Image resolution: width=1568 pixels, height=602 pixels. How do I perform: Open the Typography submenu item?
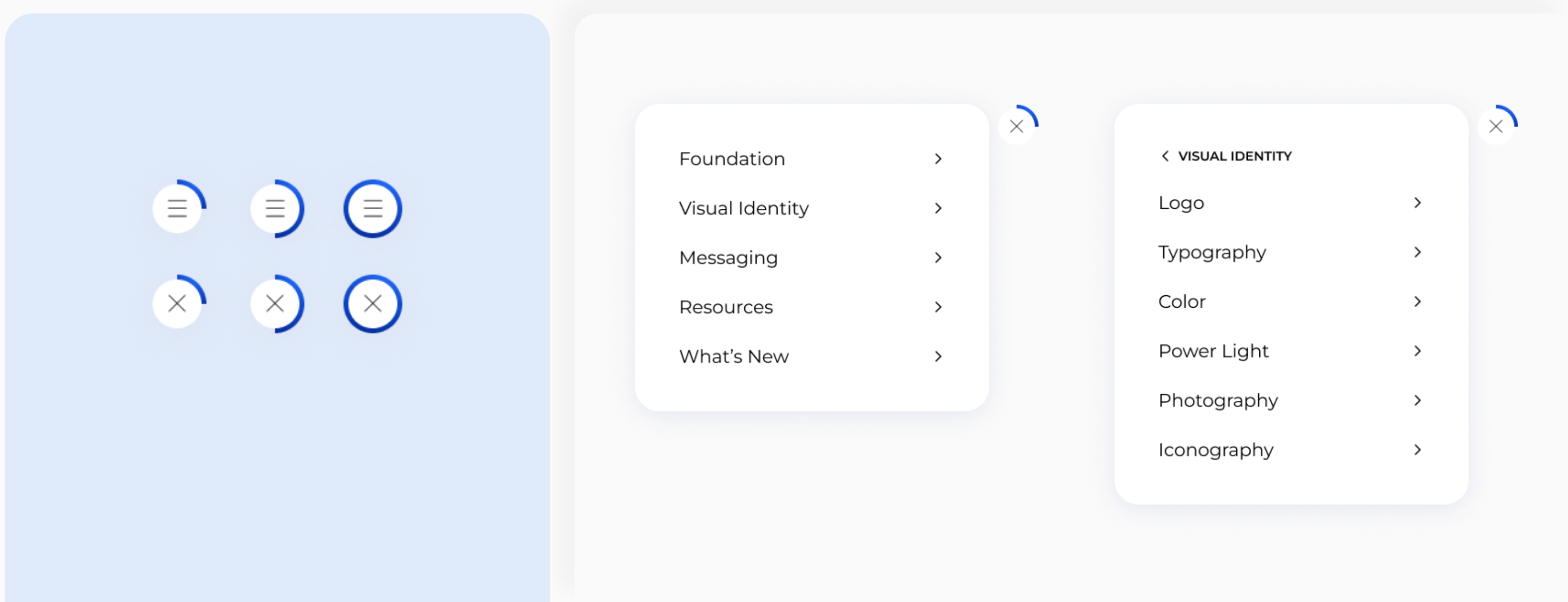click(1291, 252)
